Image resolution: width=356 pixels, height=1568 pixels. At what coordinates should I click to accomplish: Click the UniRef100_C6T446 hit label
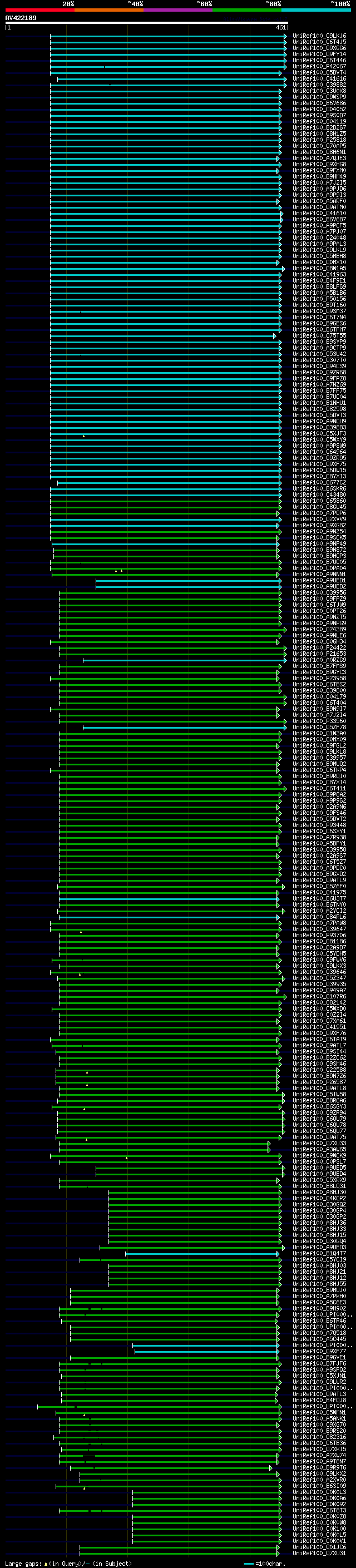click(x=319, y=60)
